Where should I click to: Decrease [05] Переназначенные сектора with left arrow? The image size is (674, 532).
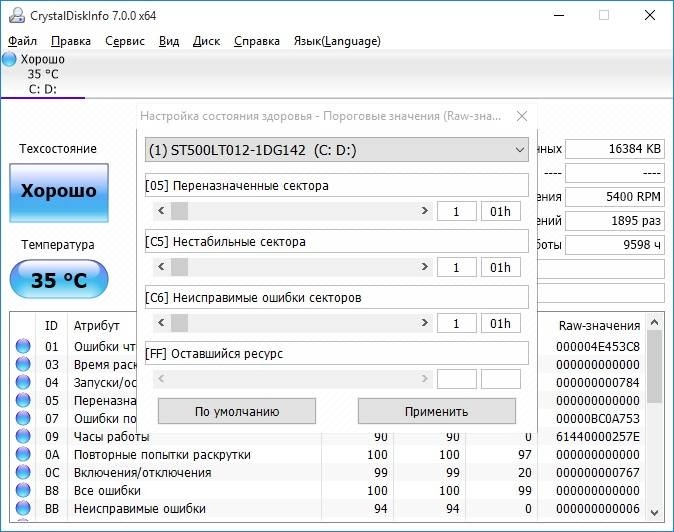161,211
